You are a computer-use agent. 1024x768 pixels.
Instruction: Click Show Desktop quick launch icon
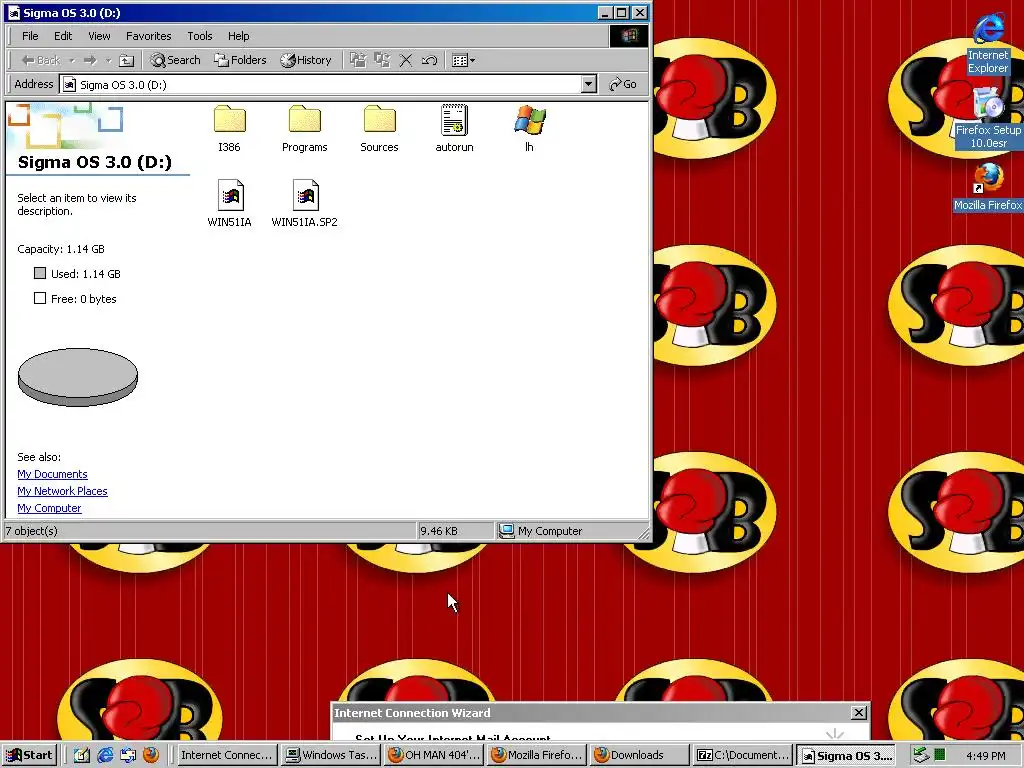coord(81,755)
